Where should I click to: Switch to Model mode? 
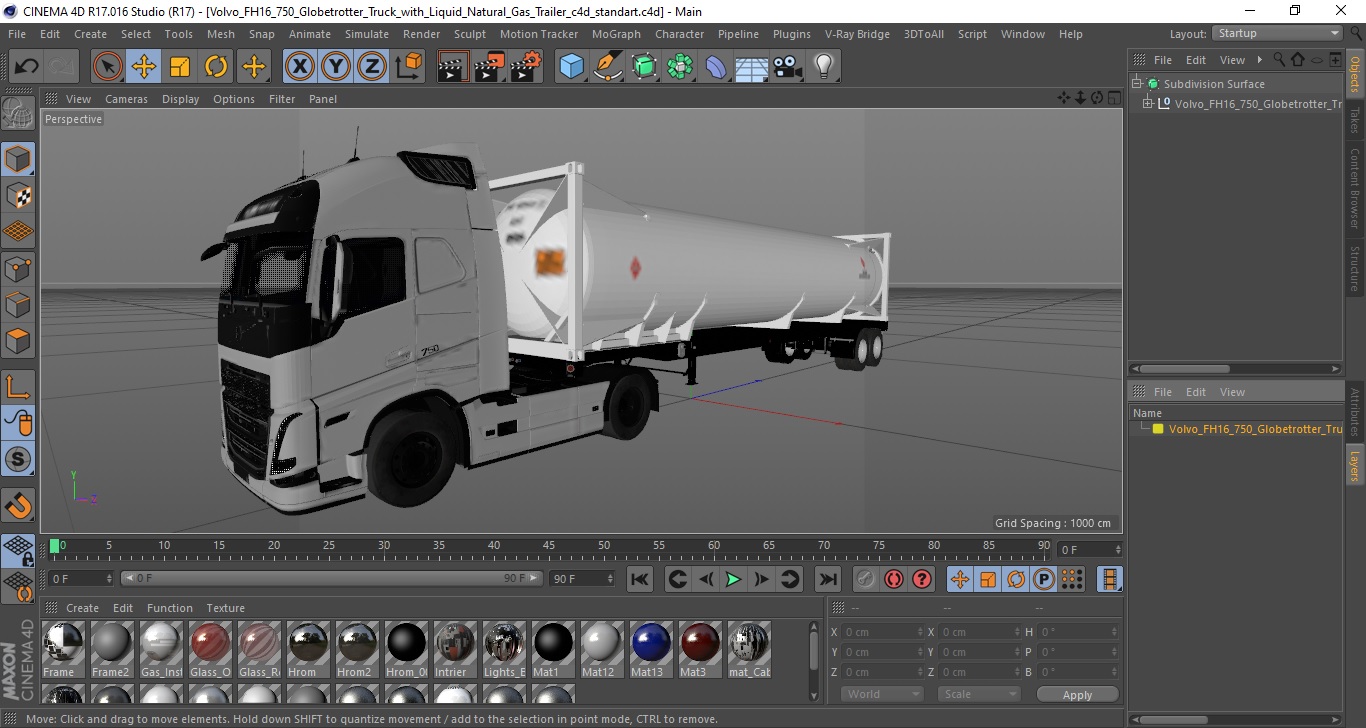18,159
